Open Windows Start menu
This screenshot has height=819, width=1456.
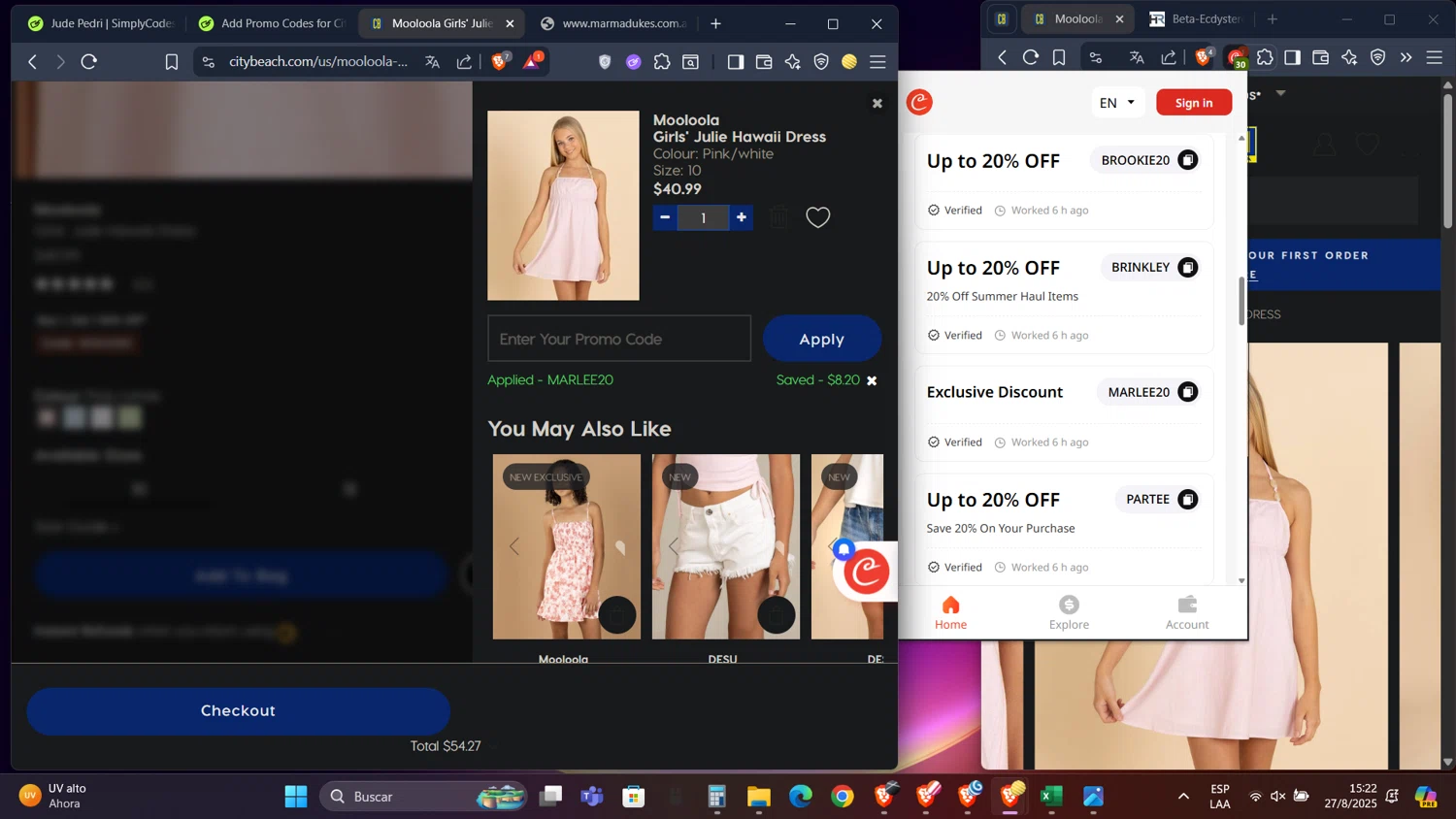tap(296, 797)
